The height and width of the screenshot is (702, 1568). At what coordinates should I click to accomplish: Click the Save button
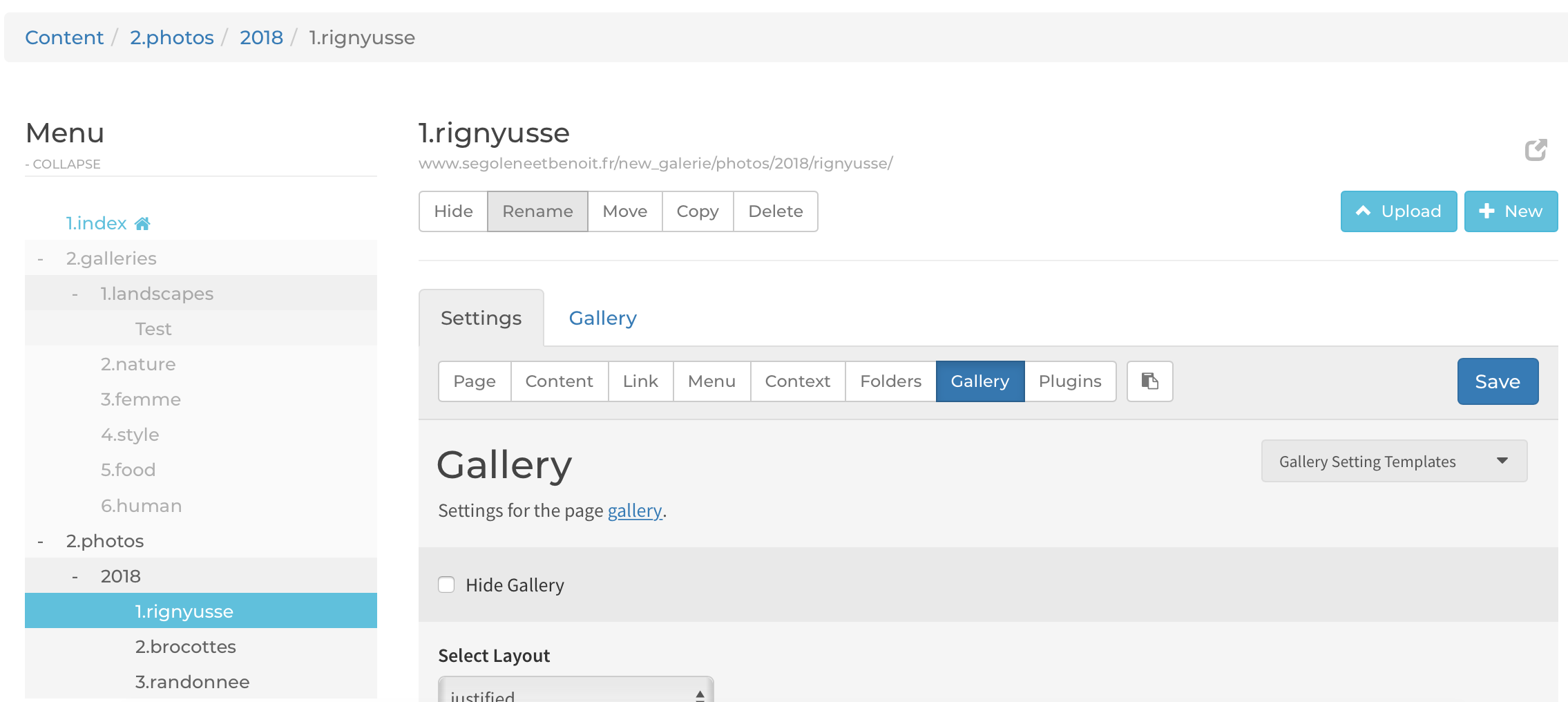1498,381
